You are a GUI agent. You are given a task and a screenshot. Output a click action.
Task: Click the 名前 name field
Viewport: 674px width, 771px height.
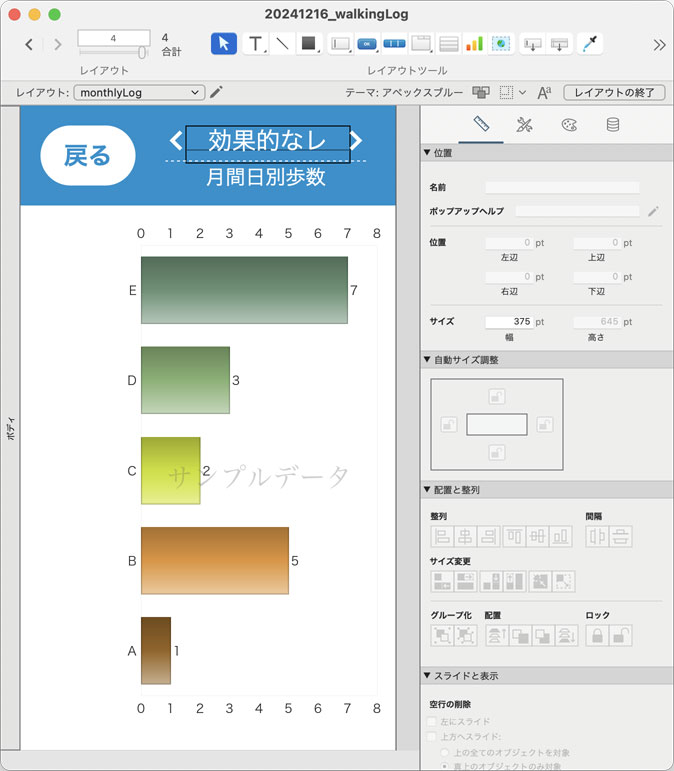[x=562, y=187]
